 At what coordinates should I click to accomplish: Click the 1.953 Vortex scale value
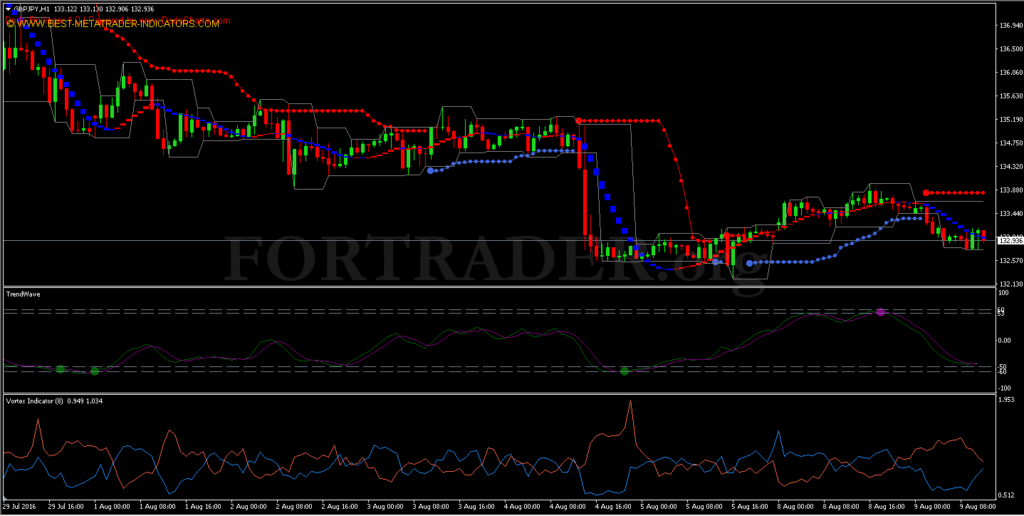pyautogui.click(x=1006, y=399)
